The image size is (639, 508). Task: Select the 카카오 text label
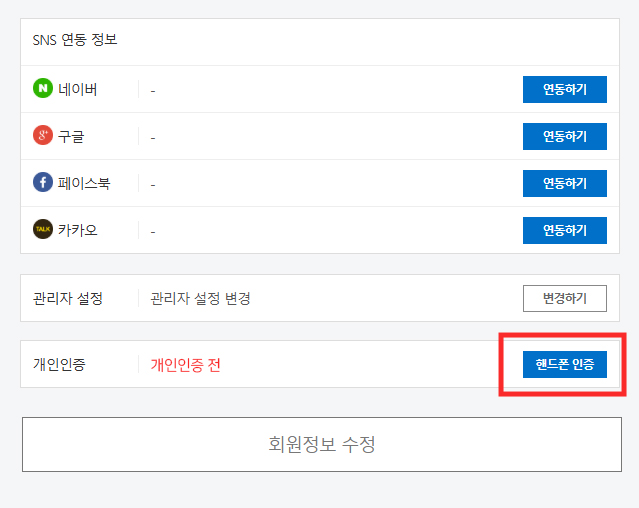point(78,230)
